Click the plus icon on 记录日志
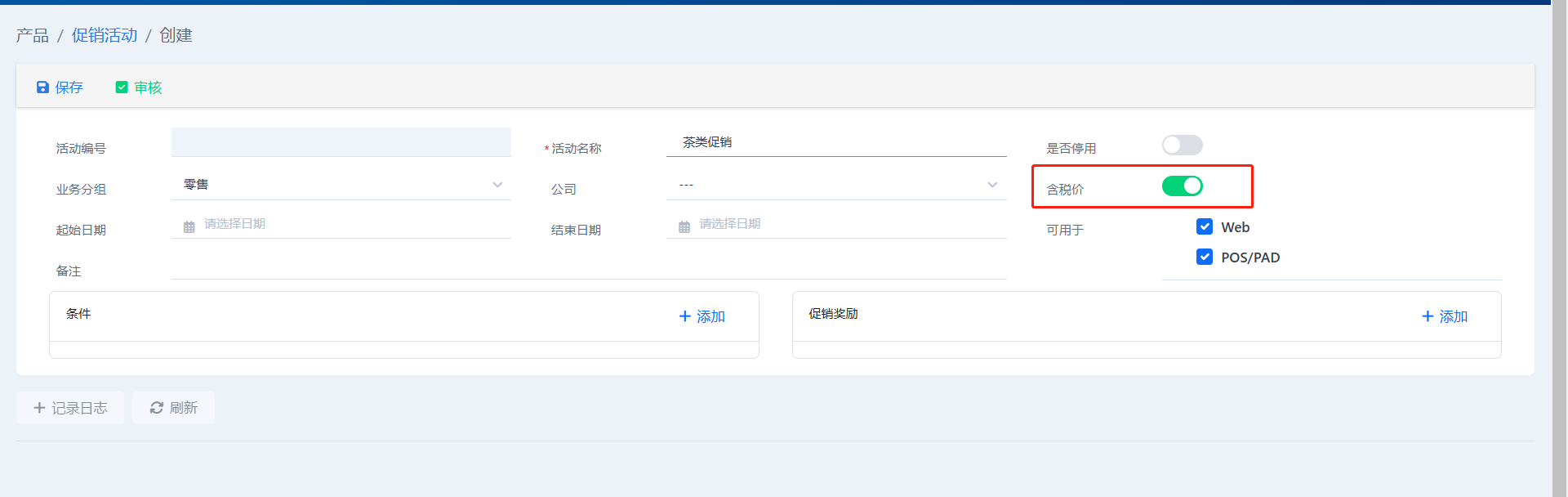The image size is (1568, 497). click(x=39, y=408)
